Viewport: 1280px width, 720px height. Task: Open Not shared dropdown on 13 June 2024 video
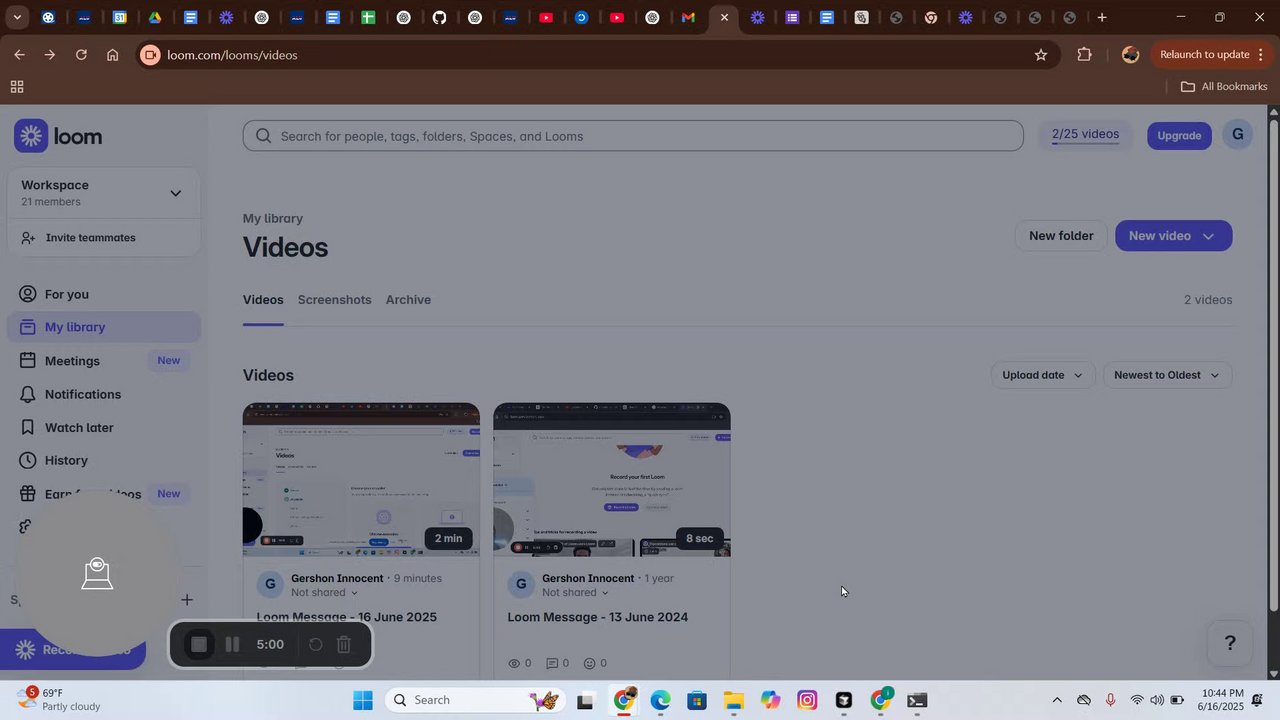pos(575,593)
